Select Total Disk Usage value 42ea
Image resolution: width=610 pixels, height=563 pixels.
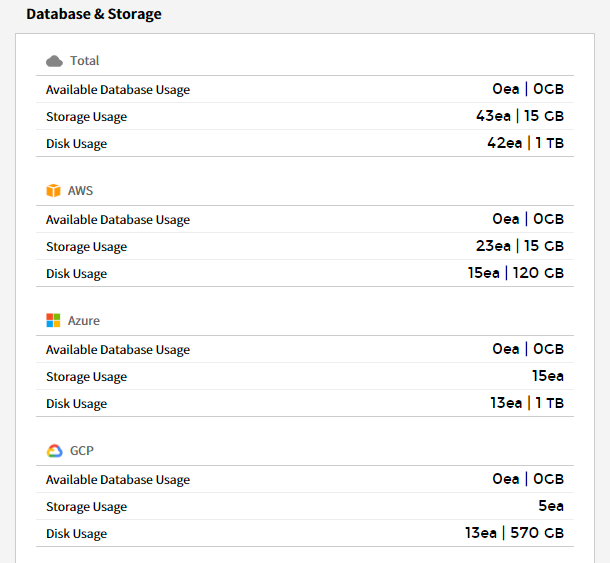tap(504, 144)
